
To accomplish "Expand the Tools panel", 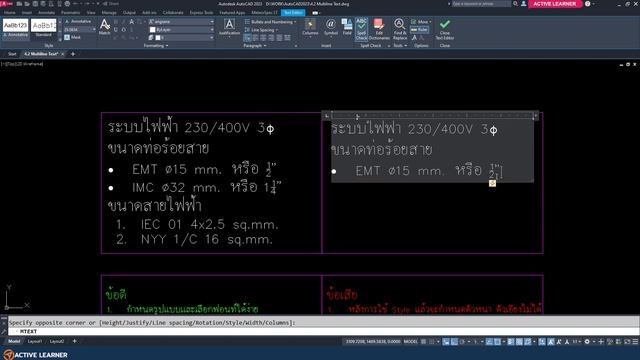I will coord(400,46).
